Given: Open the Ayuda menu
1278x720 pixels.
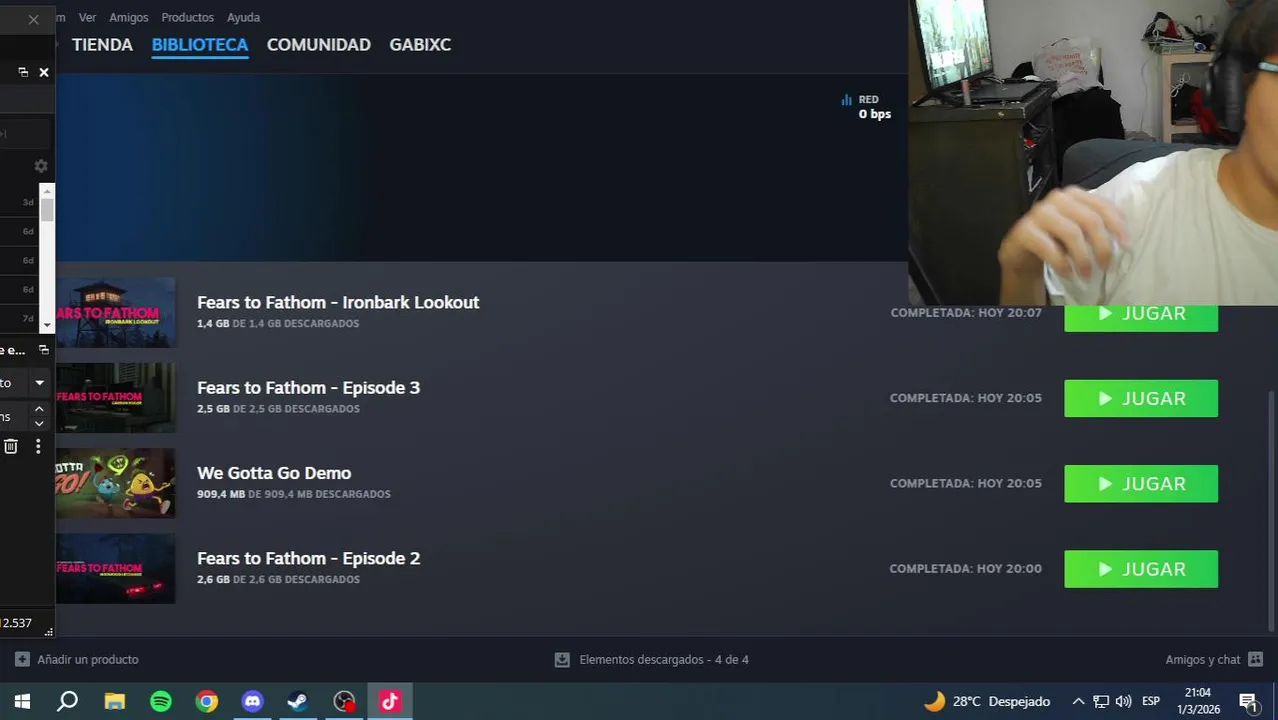Looking at the screenshot, I should click(x=243, y=17).
